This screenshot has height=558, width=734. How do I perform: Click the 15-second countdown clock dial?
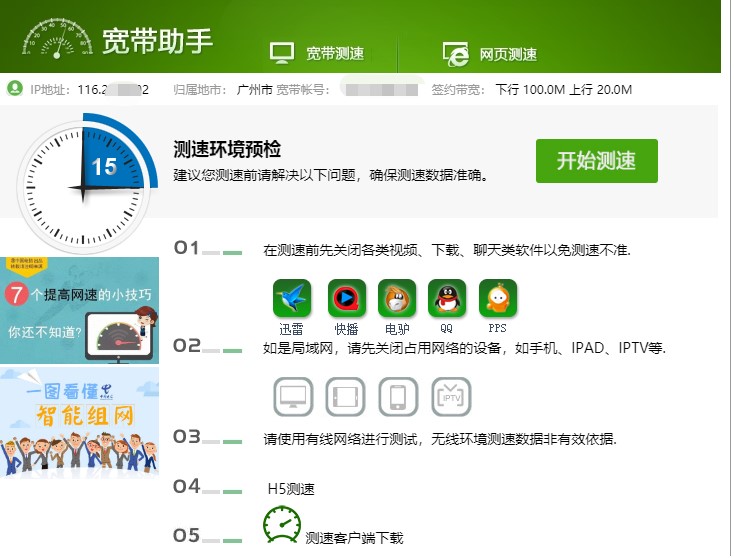pos(84,185)
